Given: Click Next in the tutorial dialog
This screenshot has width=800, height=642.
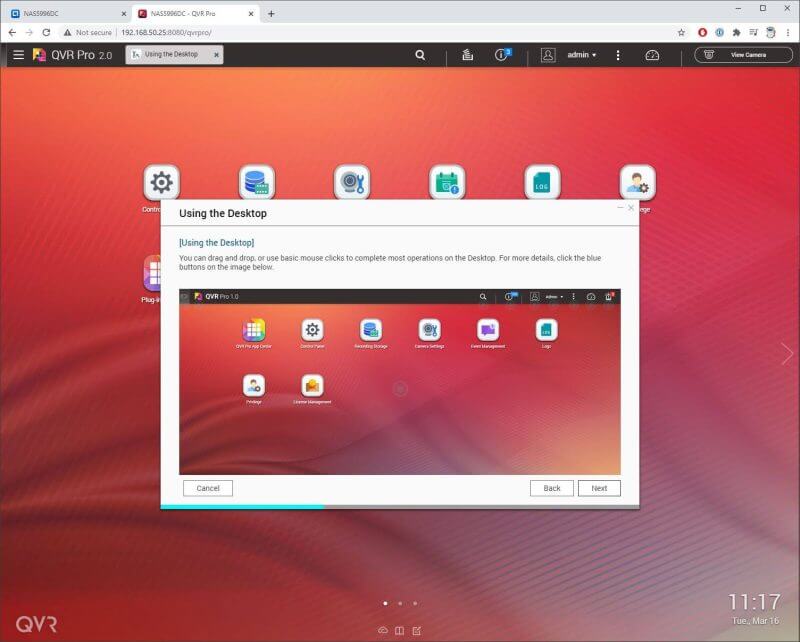Looking at the screenshot, I should (599, 488).
